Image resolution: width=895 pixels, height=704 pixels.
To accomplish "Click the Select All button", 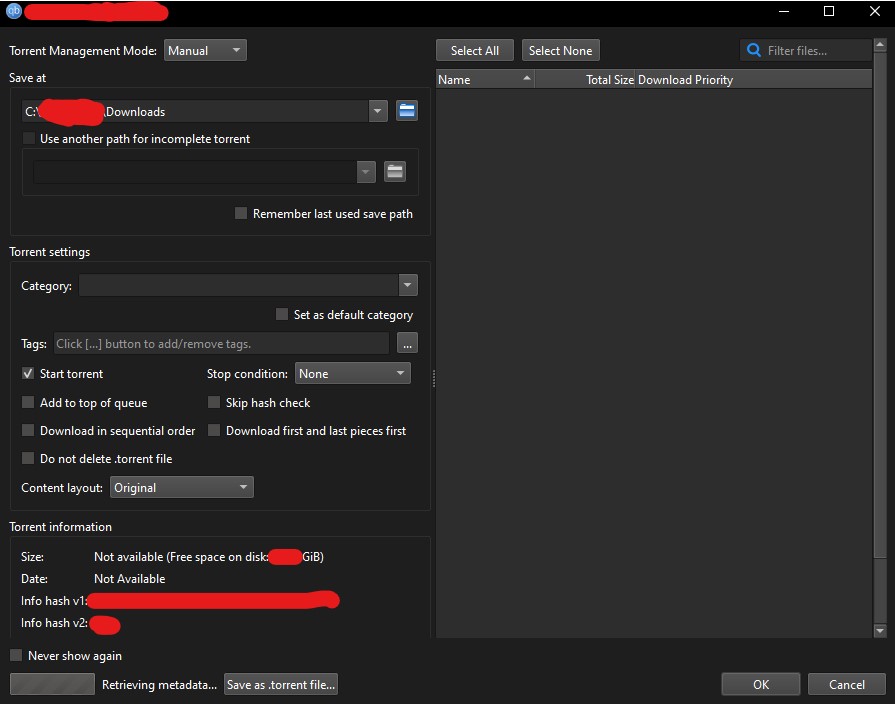I will 474,50.
